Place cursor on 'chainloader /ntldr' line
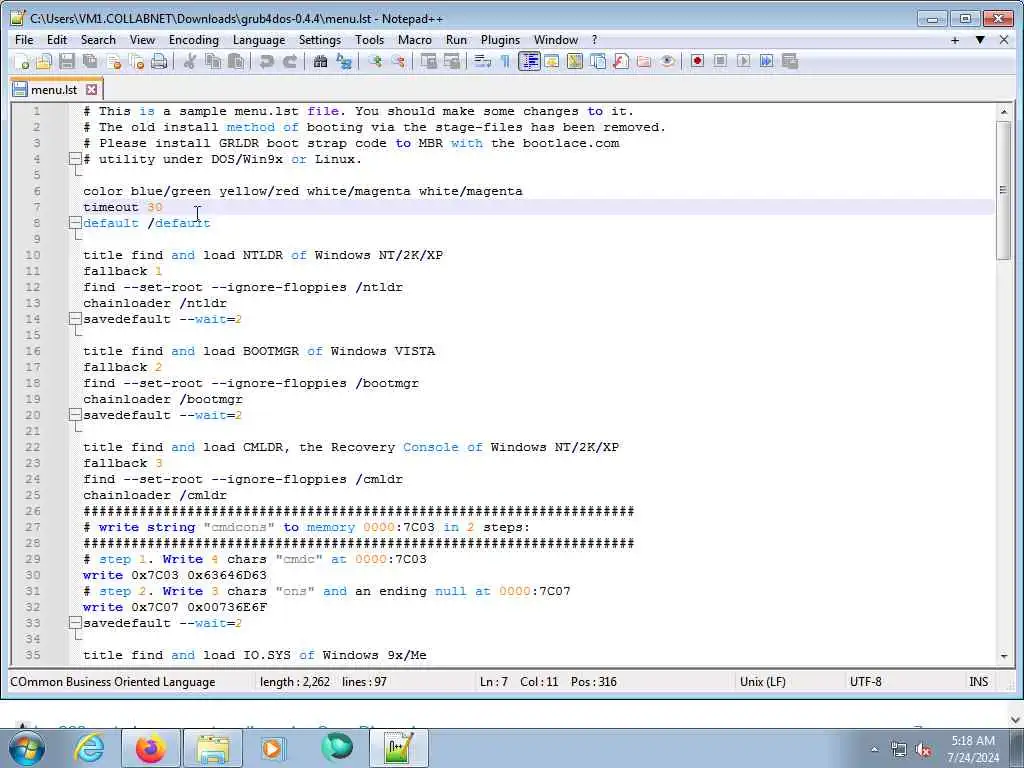 [155, 303]
